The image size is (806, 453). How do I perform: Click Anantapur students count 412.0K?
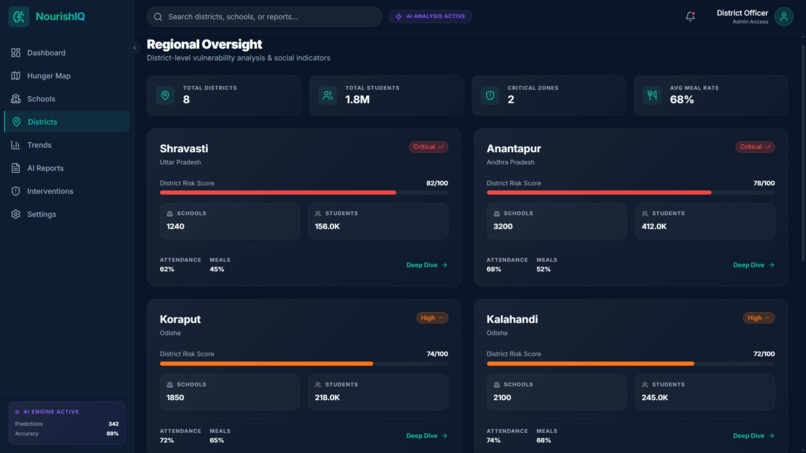pos(654,226)
